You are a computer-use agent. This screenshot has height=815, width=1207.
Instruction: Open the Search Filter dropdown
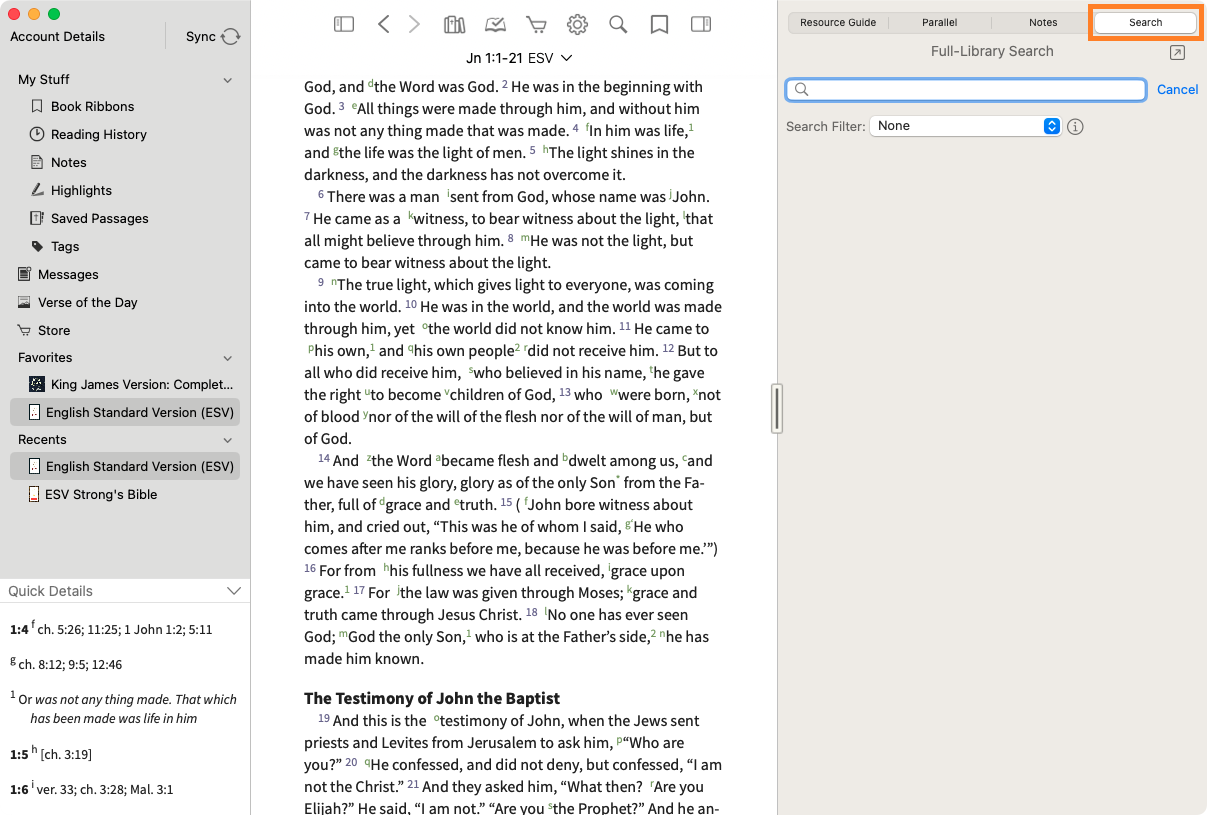tap(965, 126)
